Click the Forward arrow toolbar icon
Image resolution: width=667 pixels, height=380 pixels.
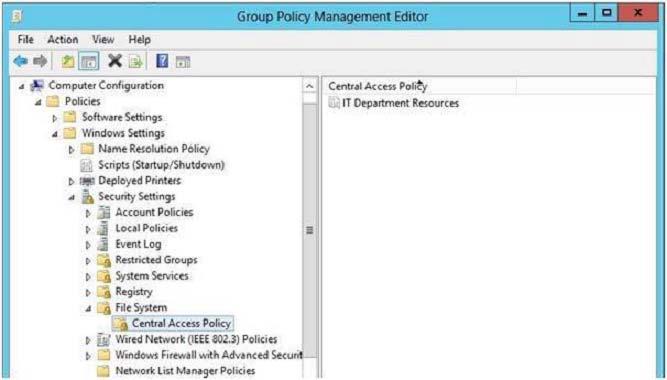tap(40, 62)
